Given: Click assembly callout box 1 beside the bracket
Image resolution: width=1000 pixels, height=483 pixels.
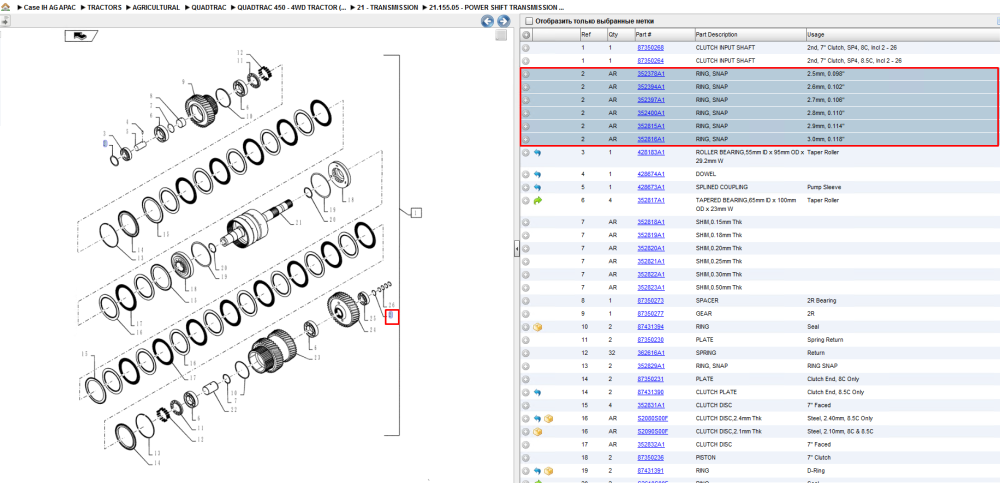Looking at the screenshot, I should tap(416, 212).
